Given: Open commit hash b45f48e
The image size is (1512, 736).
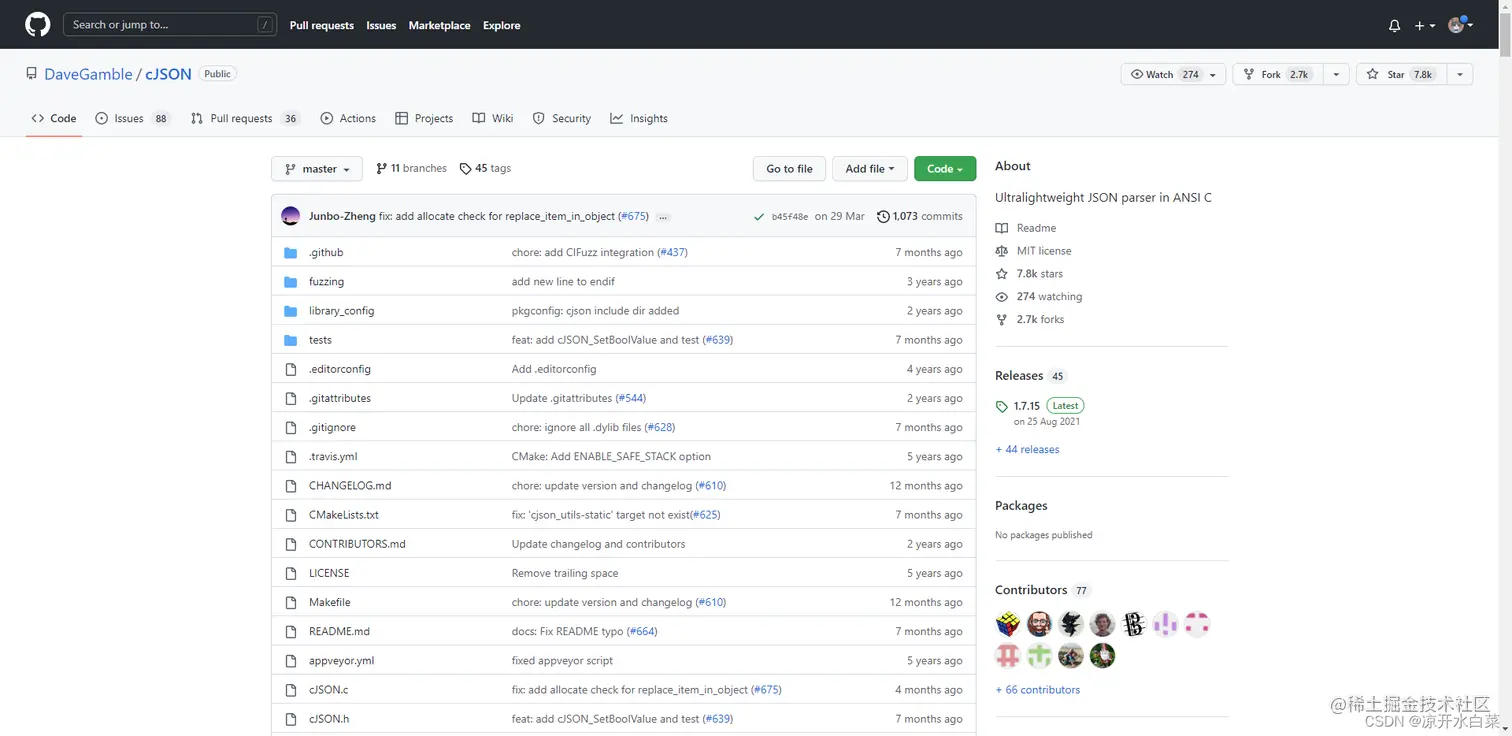Looking at the screenshot, I should 790,217.
